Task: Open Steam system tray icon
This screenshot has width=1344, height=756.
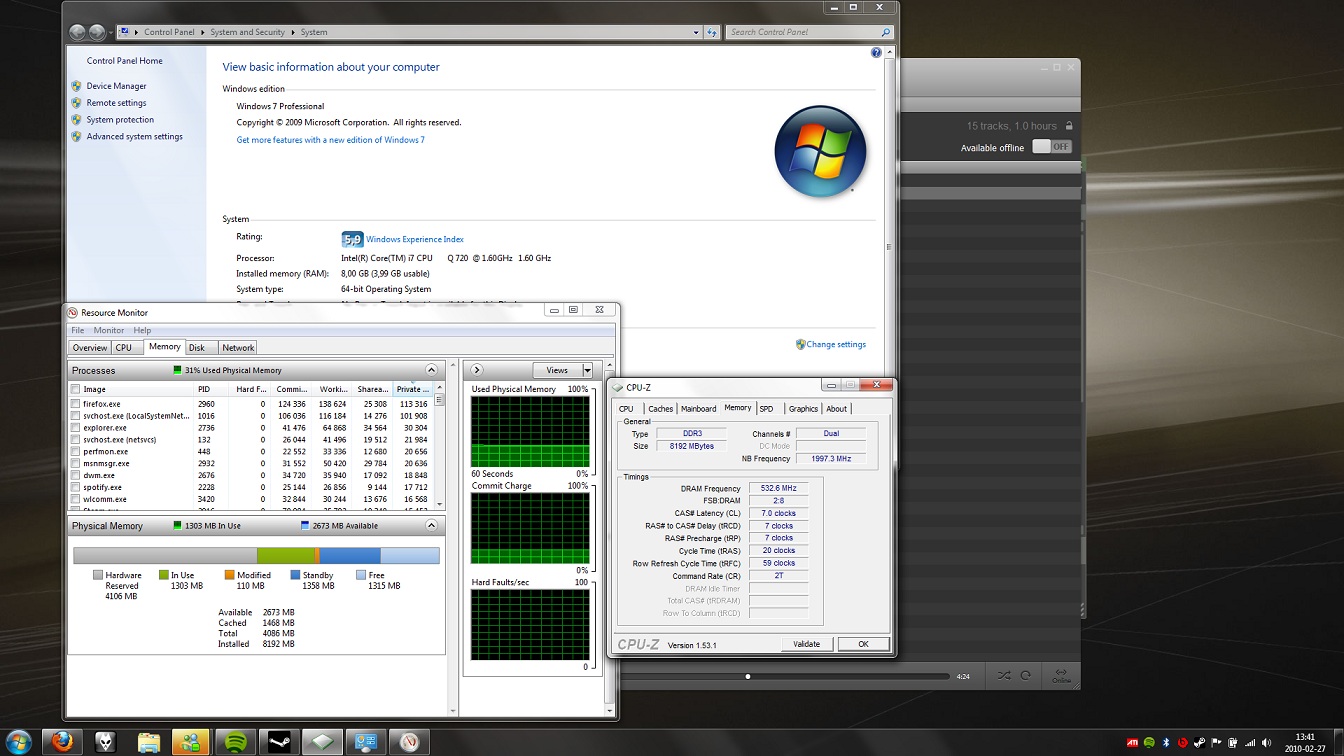Action: 1199,743
